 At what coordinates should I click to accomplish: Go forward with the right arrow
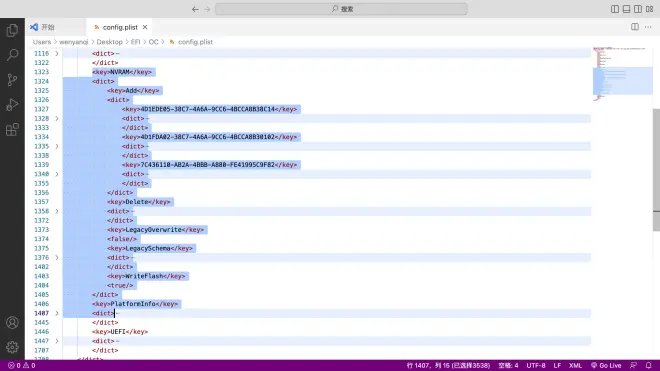tap(207, 9)
